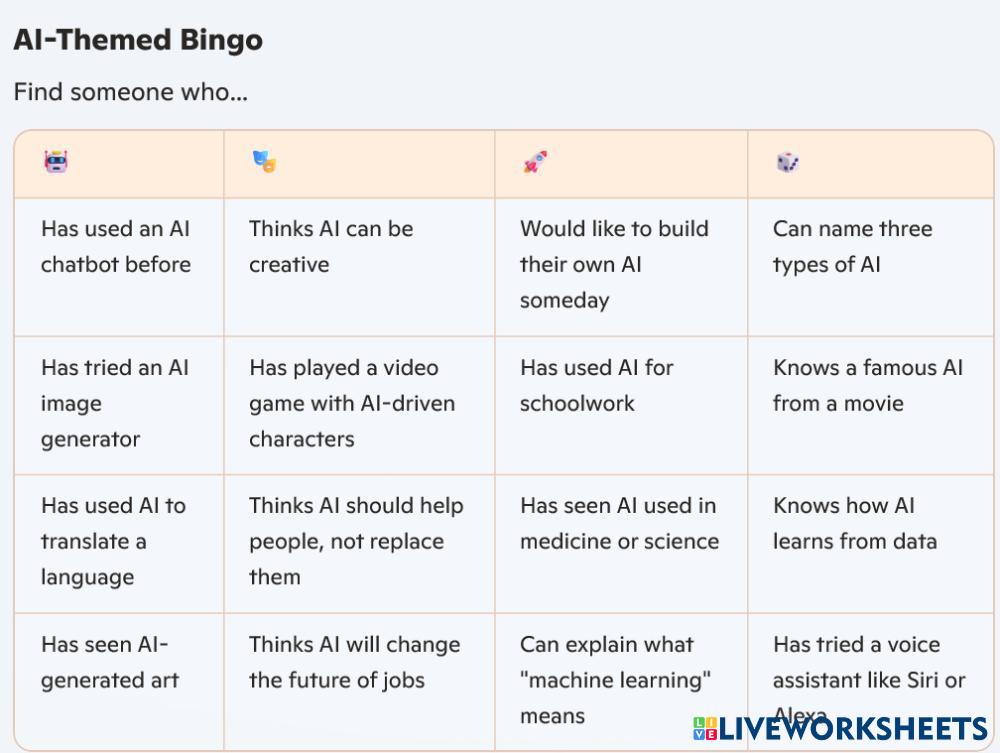Select 'Has used an AI chatbot before' cell

[116, 247]
